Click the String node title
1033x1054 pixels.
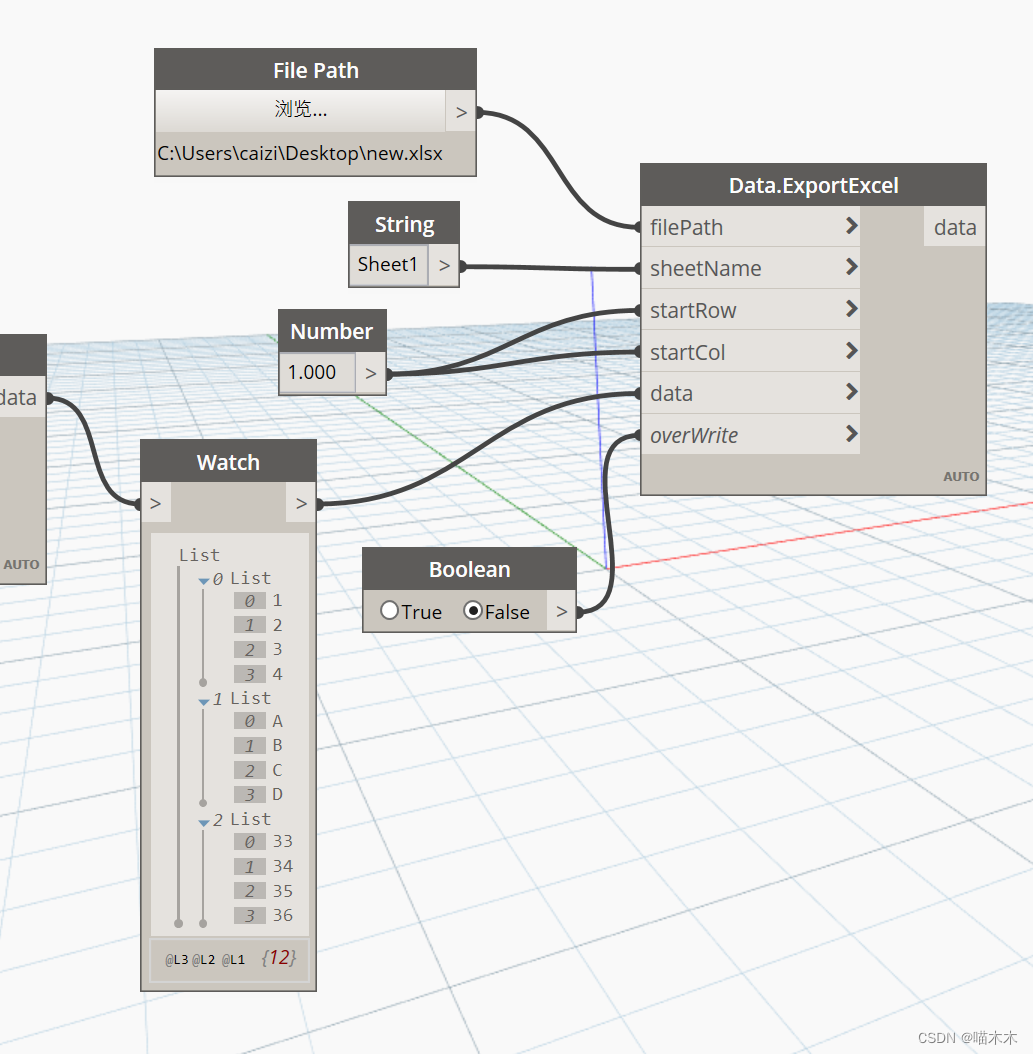(x=405, y=224)
